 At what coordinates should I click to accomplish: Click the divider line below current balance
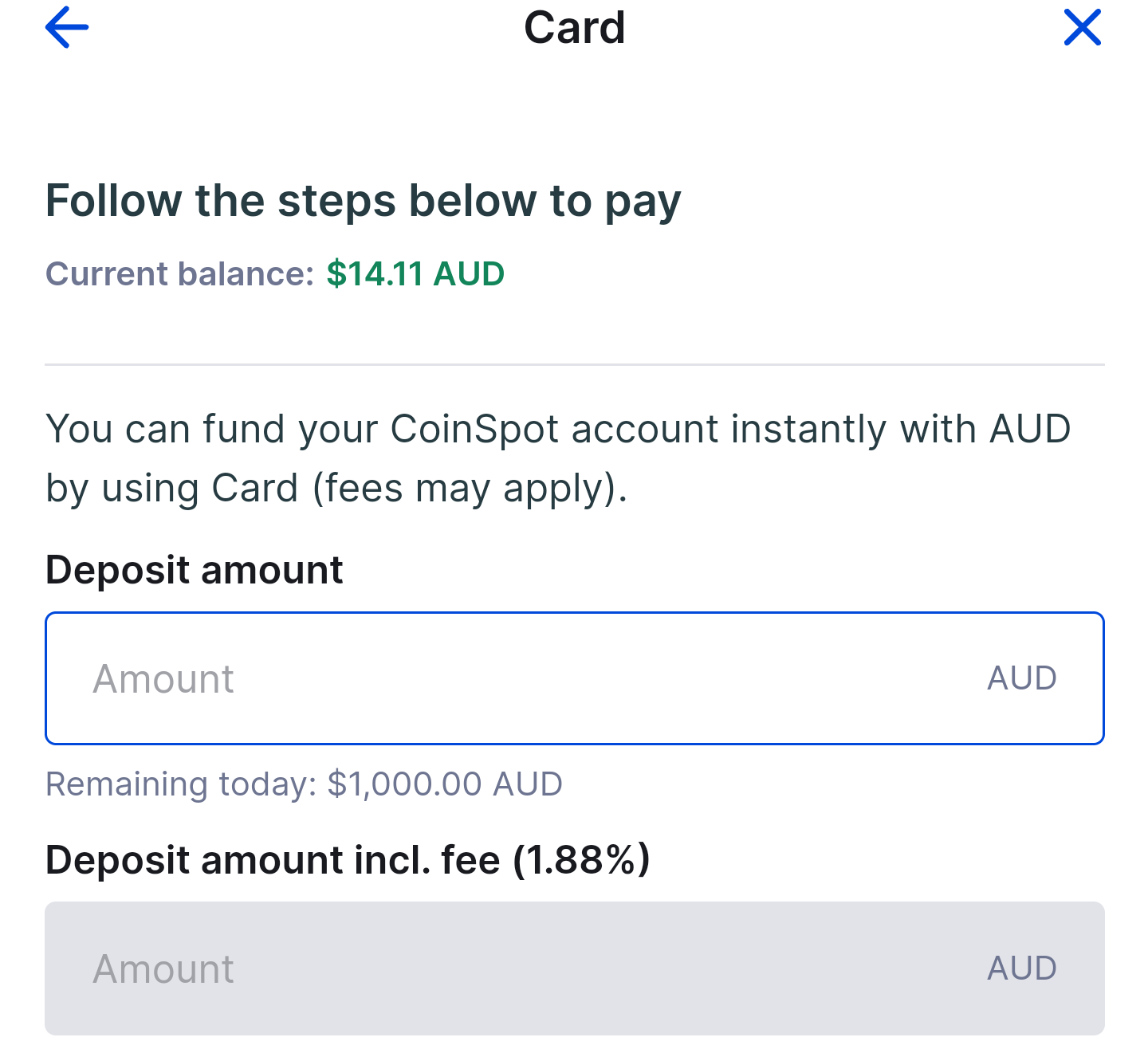click(574, 364)
